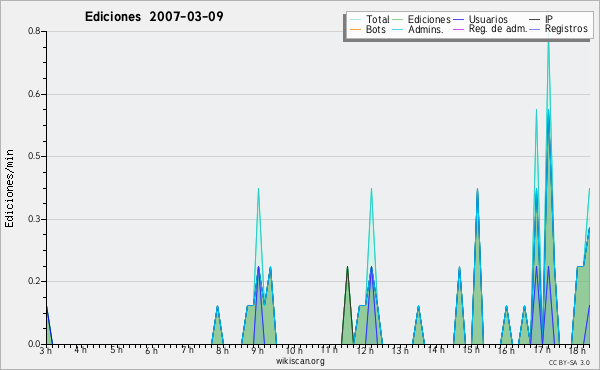Click the 6 h x-axis label
The image size is (600, 370).
click(x=152, y=350)
